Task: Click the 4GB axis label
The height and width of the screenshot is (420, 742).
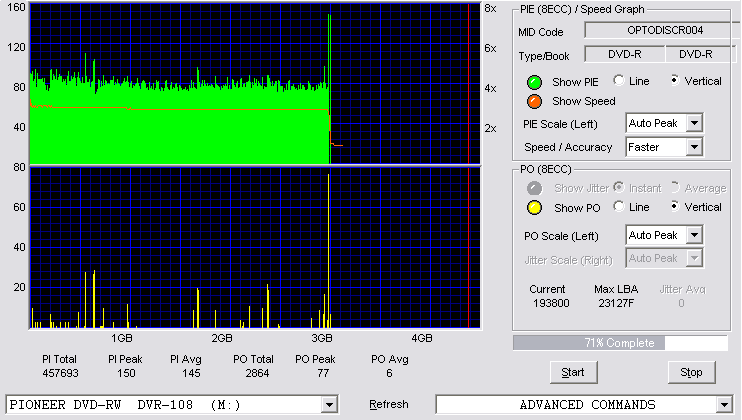Action: (422, 338)
